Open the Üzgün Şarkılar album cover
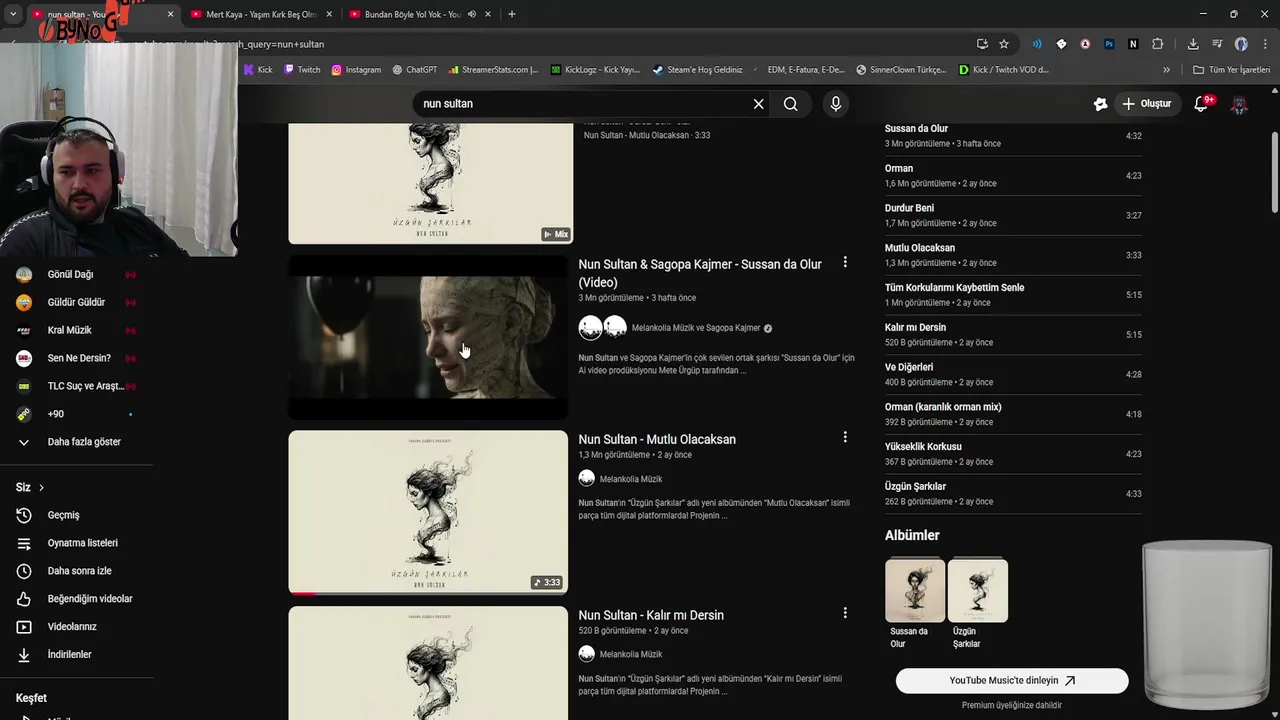This screenshot has height=720, width=1280. pyautogui.click(x=978, y=590)
